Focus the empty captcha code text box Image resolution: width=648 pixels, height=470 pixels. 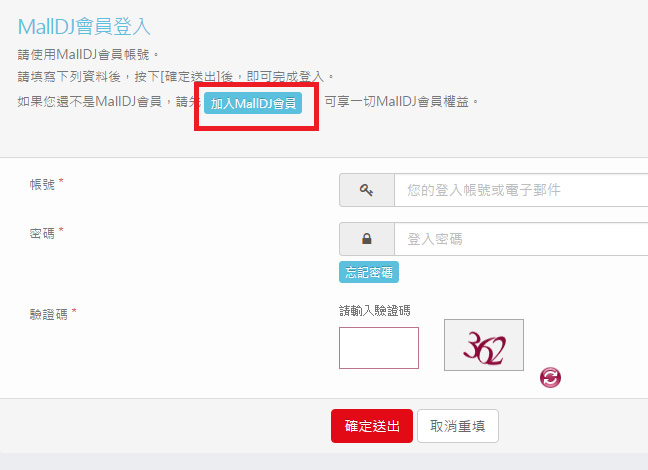pos(379,348)
